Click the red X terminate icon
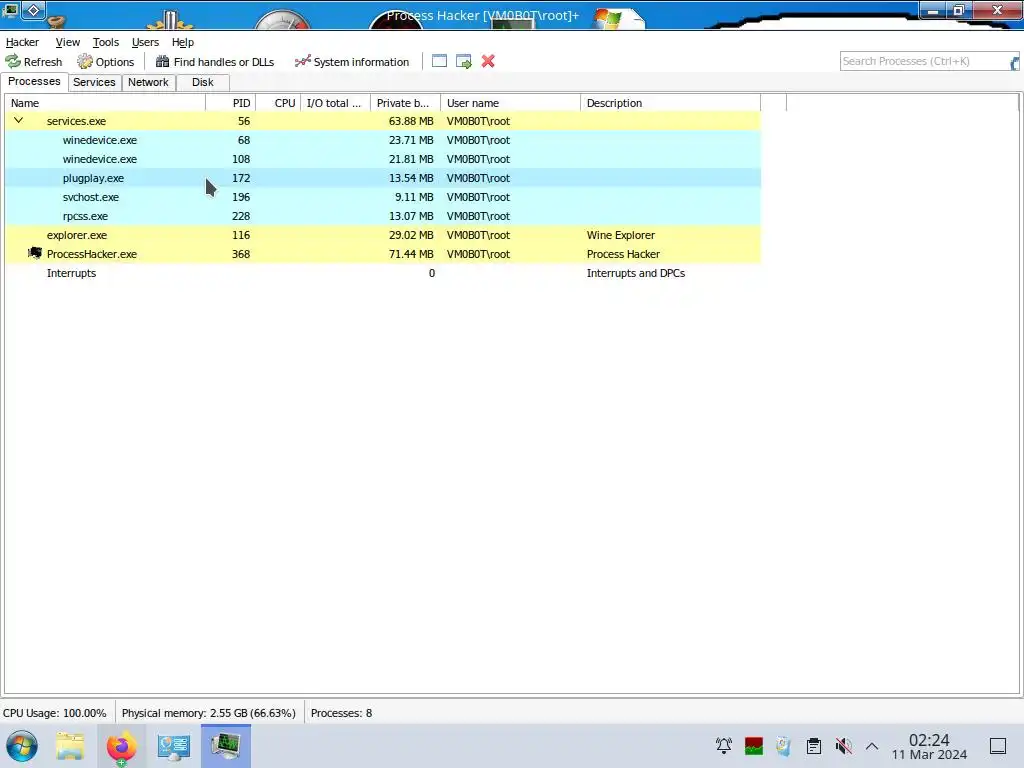Screen dimensions: 1024x768 click(488, 61)
